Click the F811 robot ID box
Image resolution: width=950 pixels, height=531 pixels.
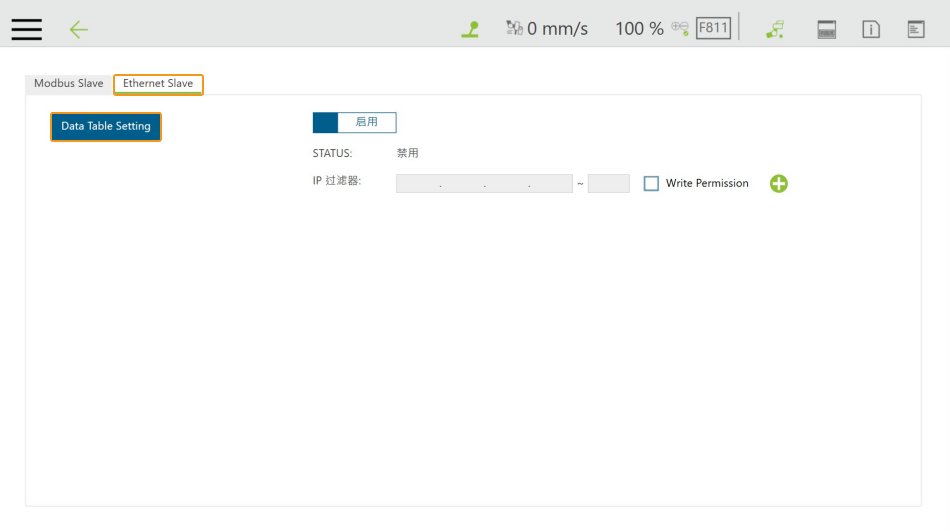point(713,28)
